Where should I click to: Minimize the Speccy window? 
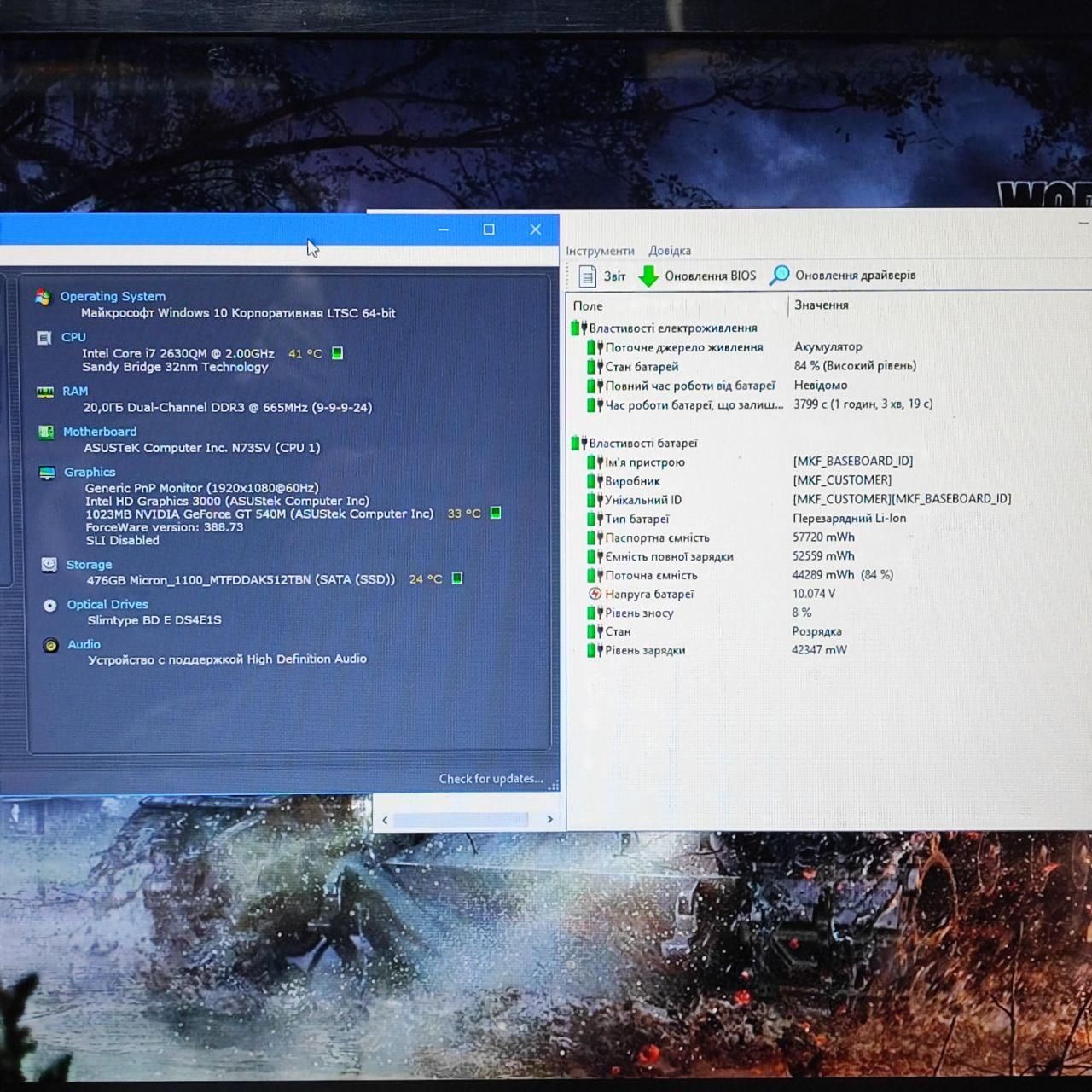(x=444, y=229)
